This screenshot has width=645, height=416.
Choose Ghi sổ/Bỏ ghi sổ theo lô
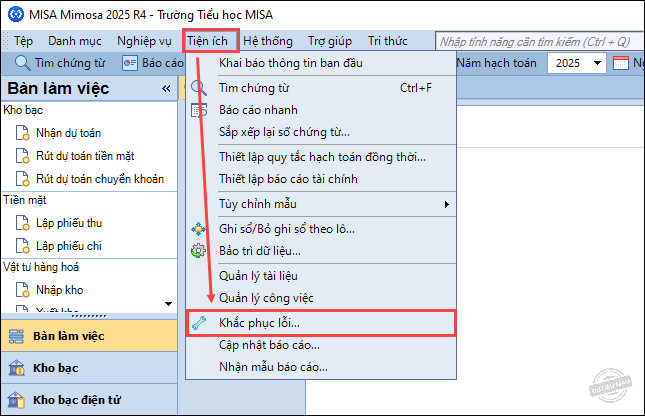[x=321, y=228]
